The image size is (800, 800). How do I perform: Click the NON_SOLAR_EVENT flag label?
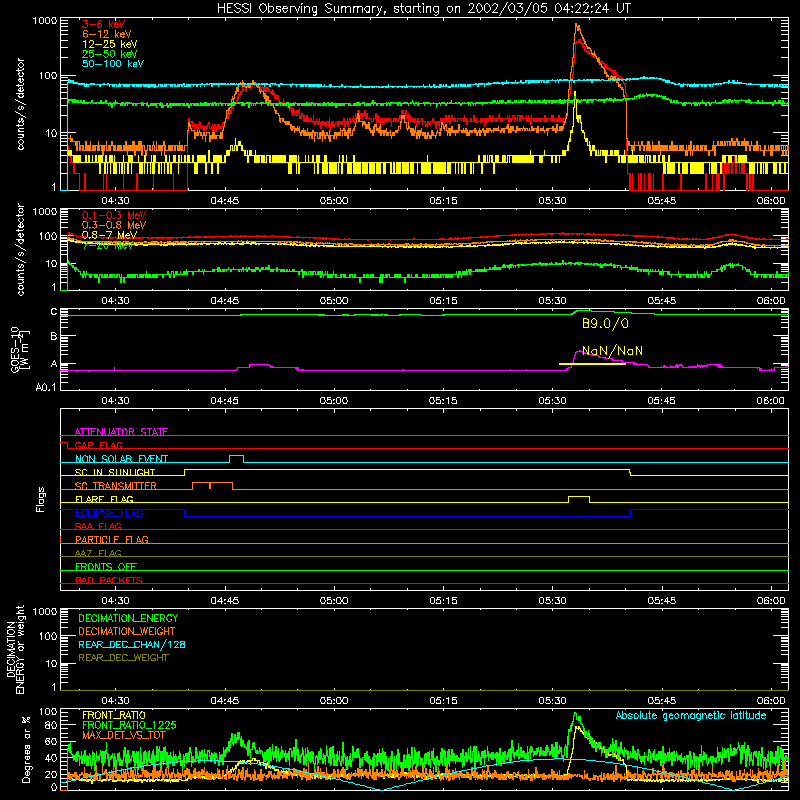[x=121, y=459]
